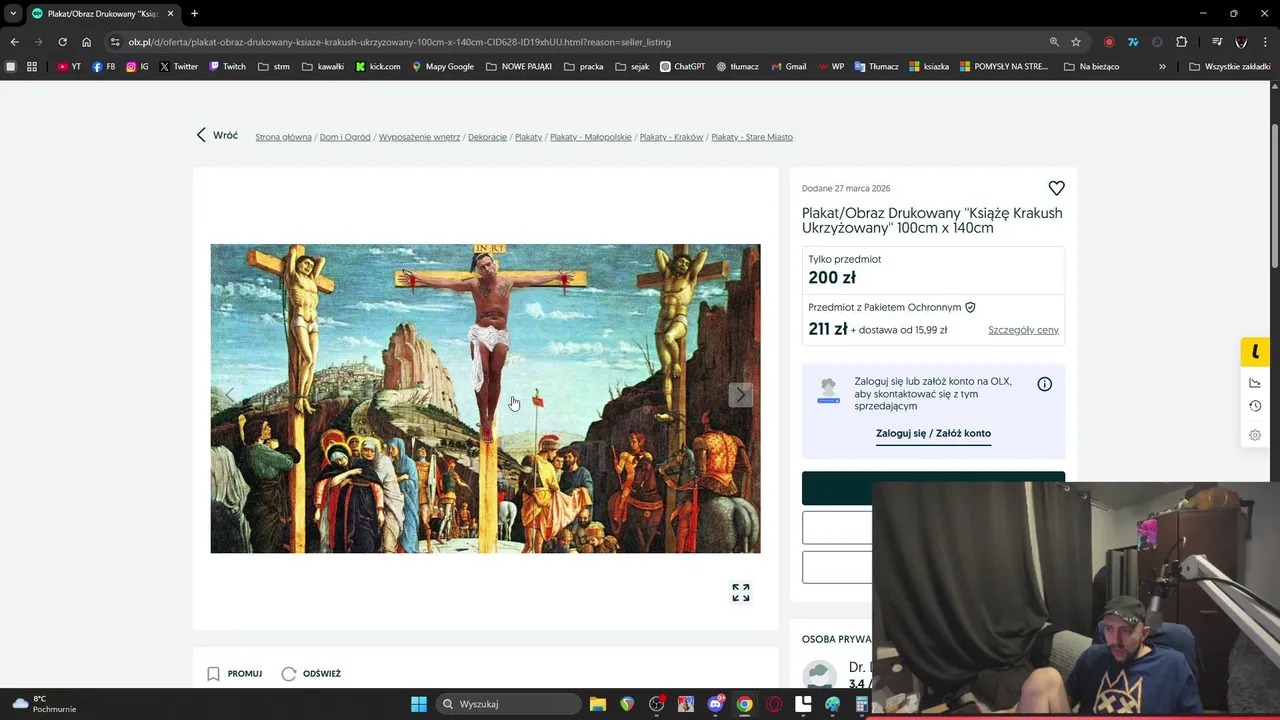Click the yellow side panel logo icon
The width and height of the screenshot is (1280, 720).
1255,352
